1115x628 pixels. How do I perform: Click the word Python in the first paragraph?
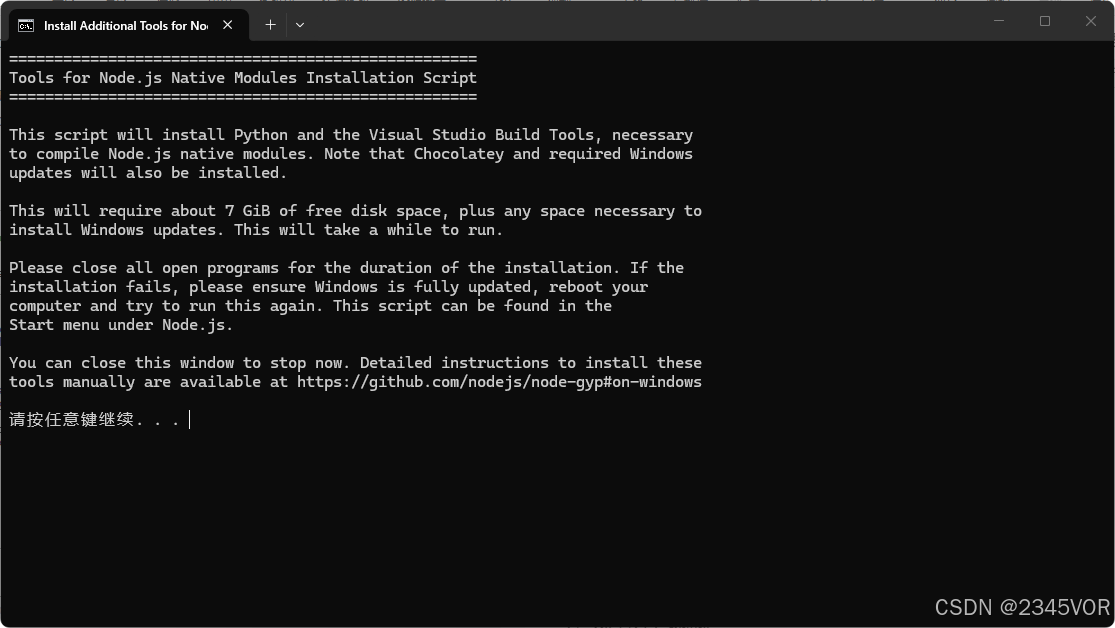(x=261, y=135)
